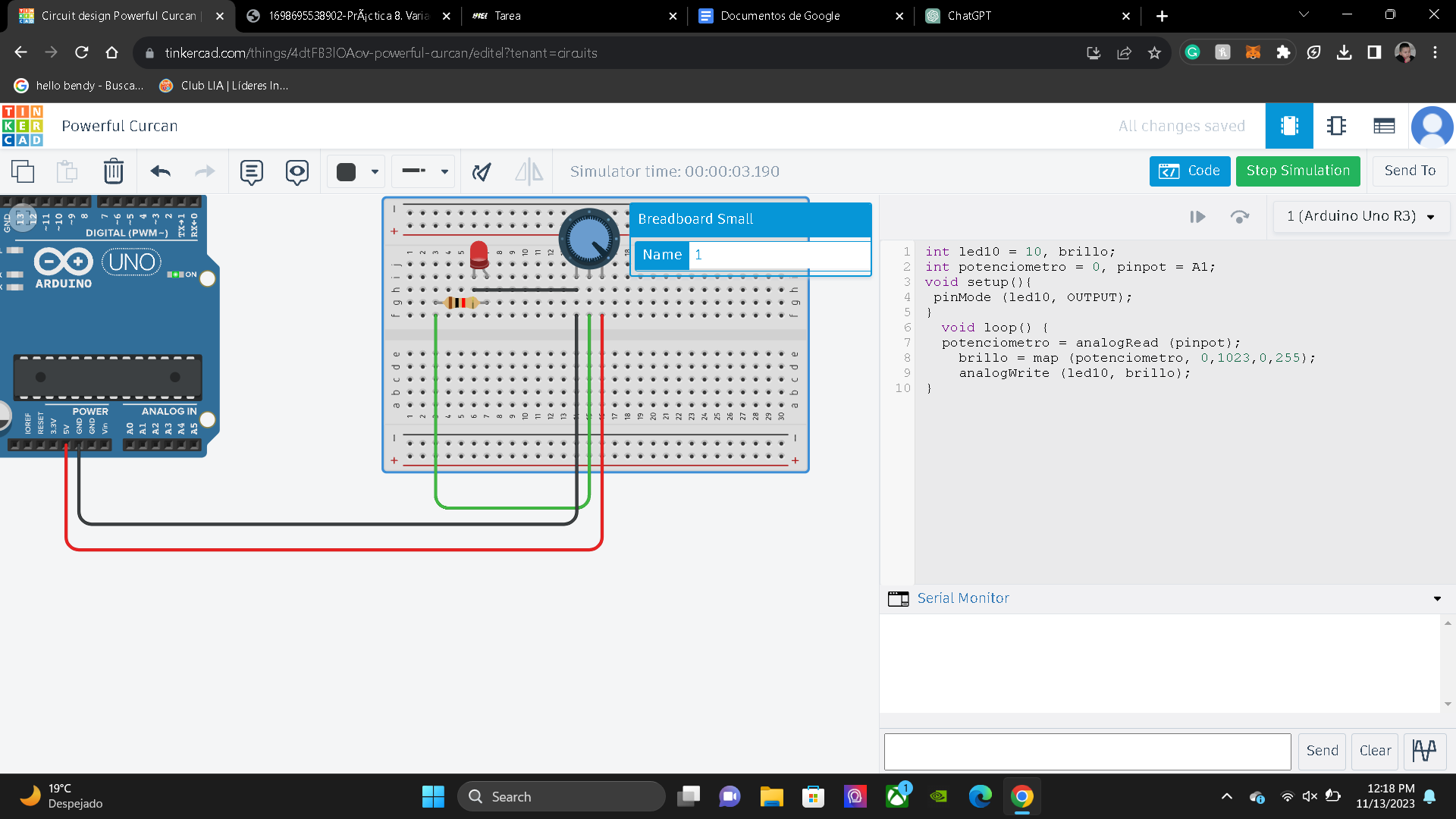Click the potentiometer knob on breadboard

589,238
